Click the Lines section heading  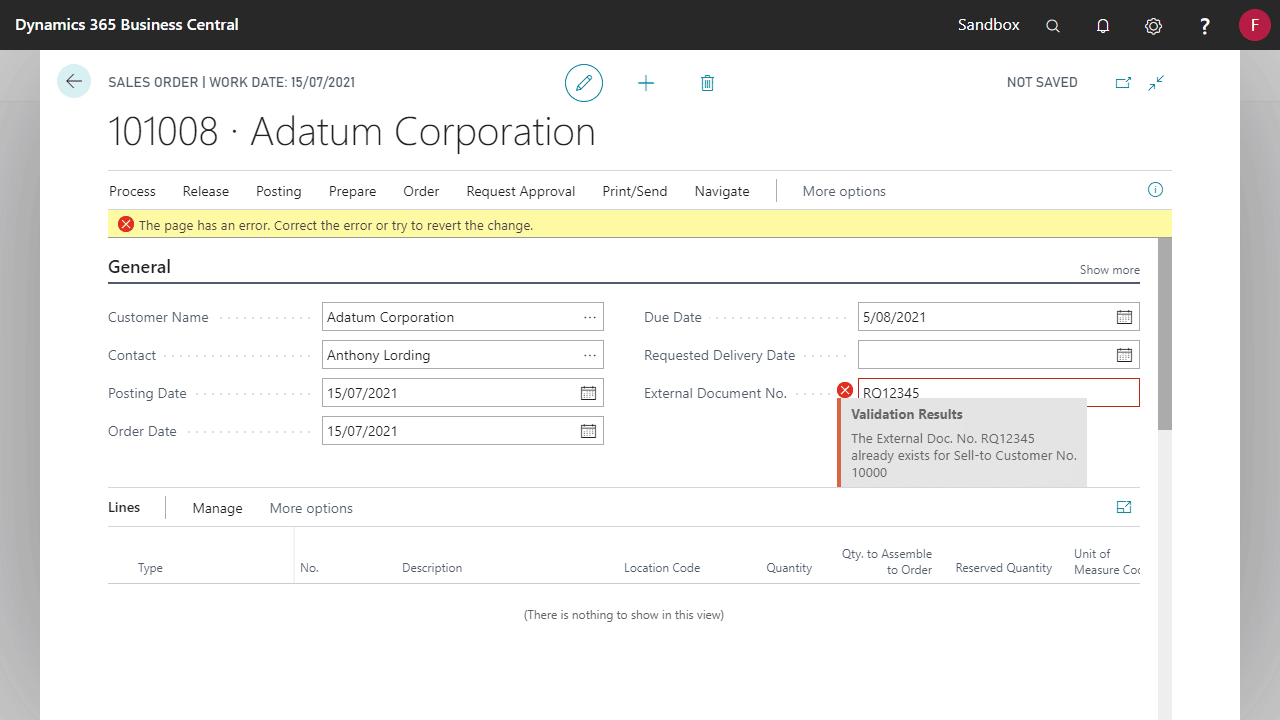(124, 507)
